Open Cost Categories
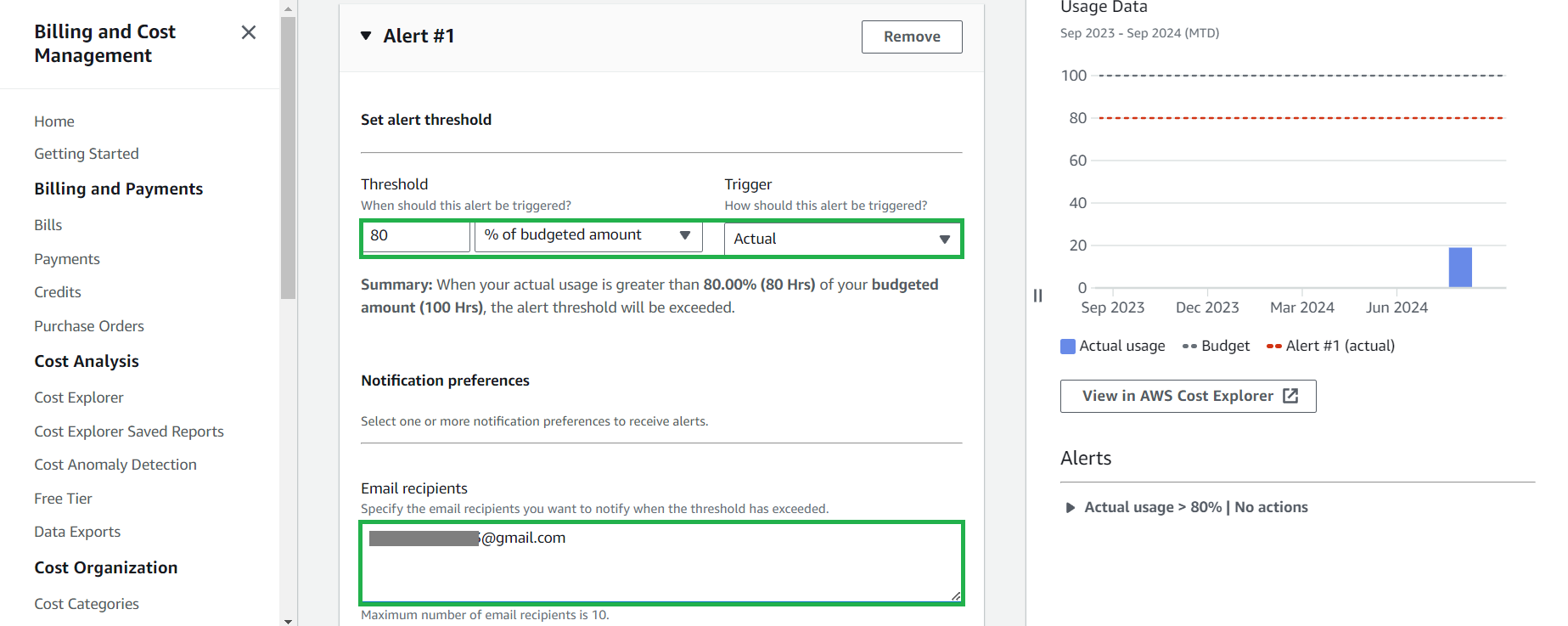 pos(87,604)
